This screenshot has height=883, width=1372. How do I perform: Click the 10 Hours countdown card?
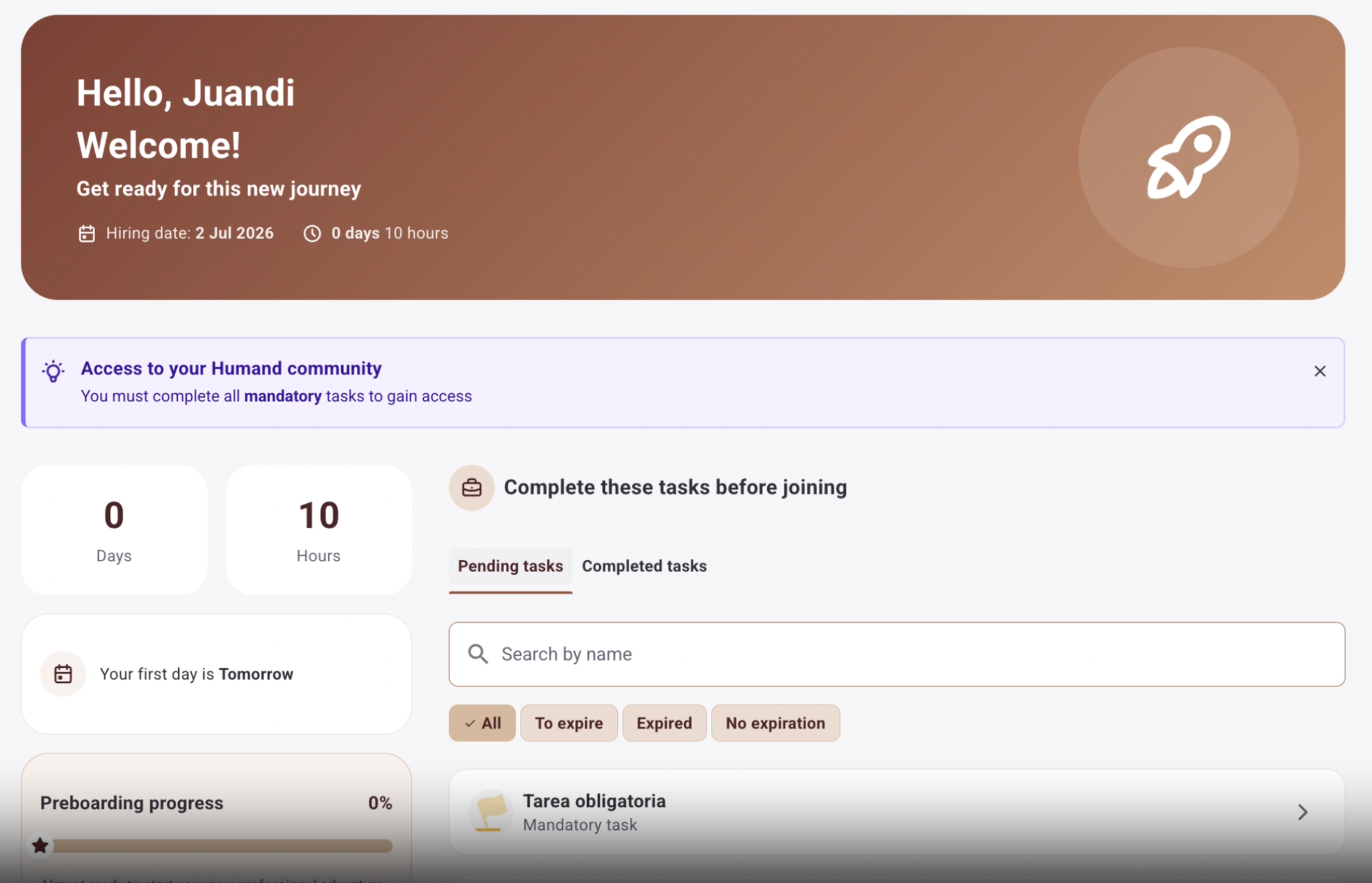(x=319, y=529)
